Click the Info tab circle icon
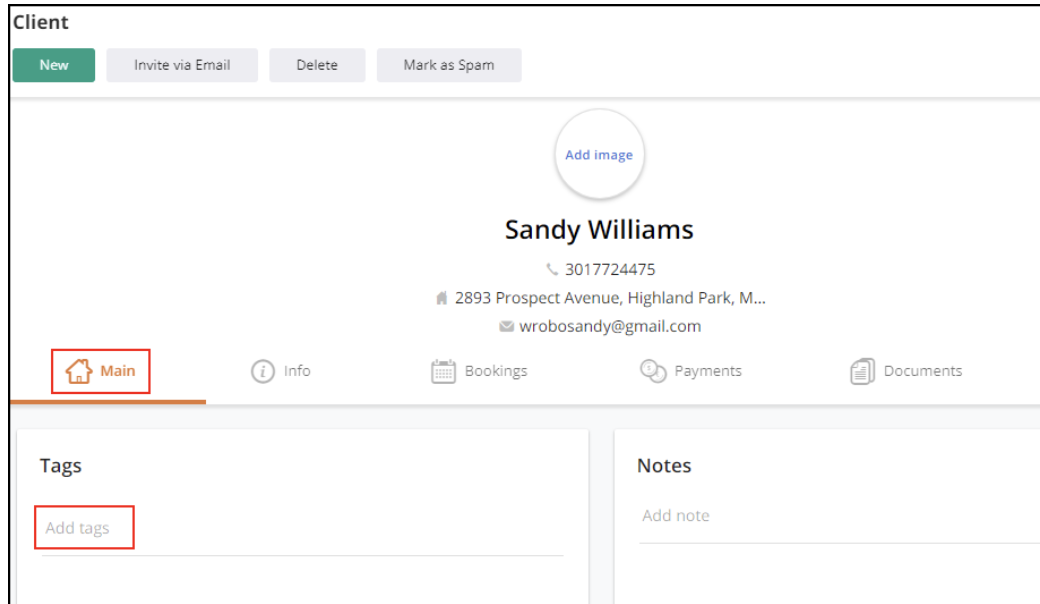 click(263, 371)
